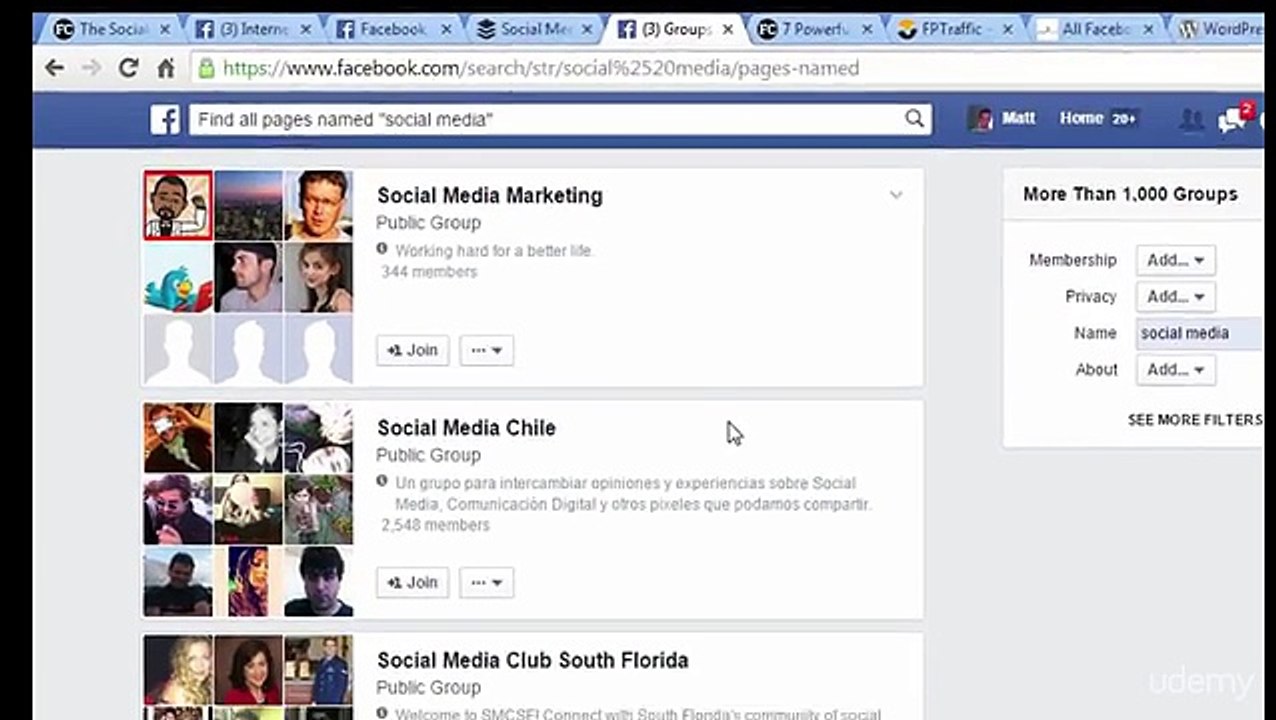Switch to the 'WordPre' browser tab
This screenshot has height=720, width=1276.
(x=1218, y=29)
